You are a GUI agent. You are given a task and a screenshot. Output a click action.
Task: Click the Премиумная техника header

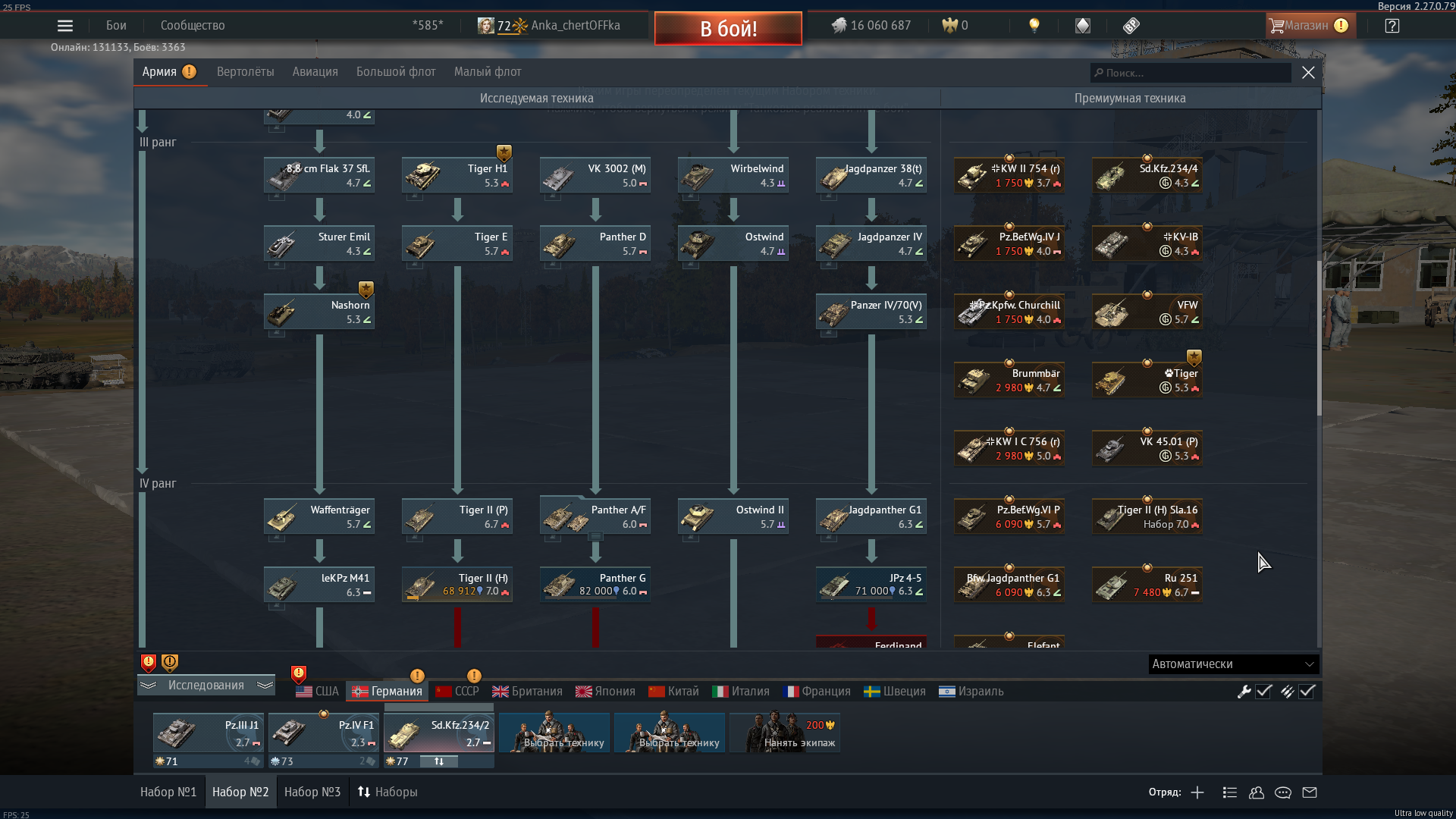click(1130, 99)
